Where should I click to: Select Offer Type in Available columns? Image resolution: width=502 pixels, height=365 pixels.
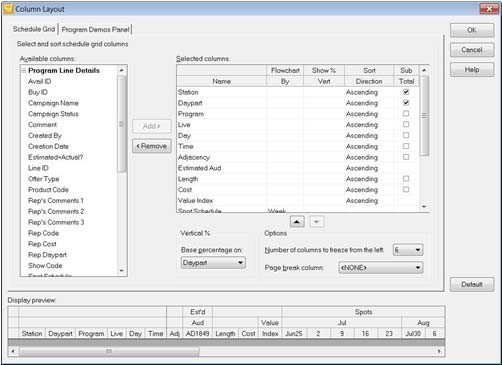[43, 179]
